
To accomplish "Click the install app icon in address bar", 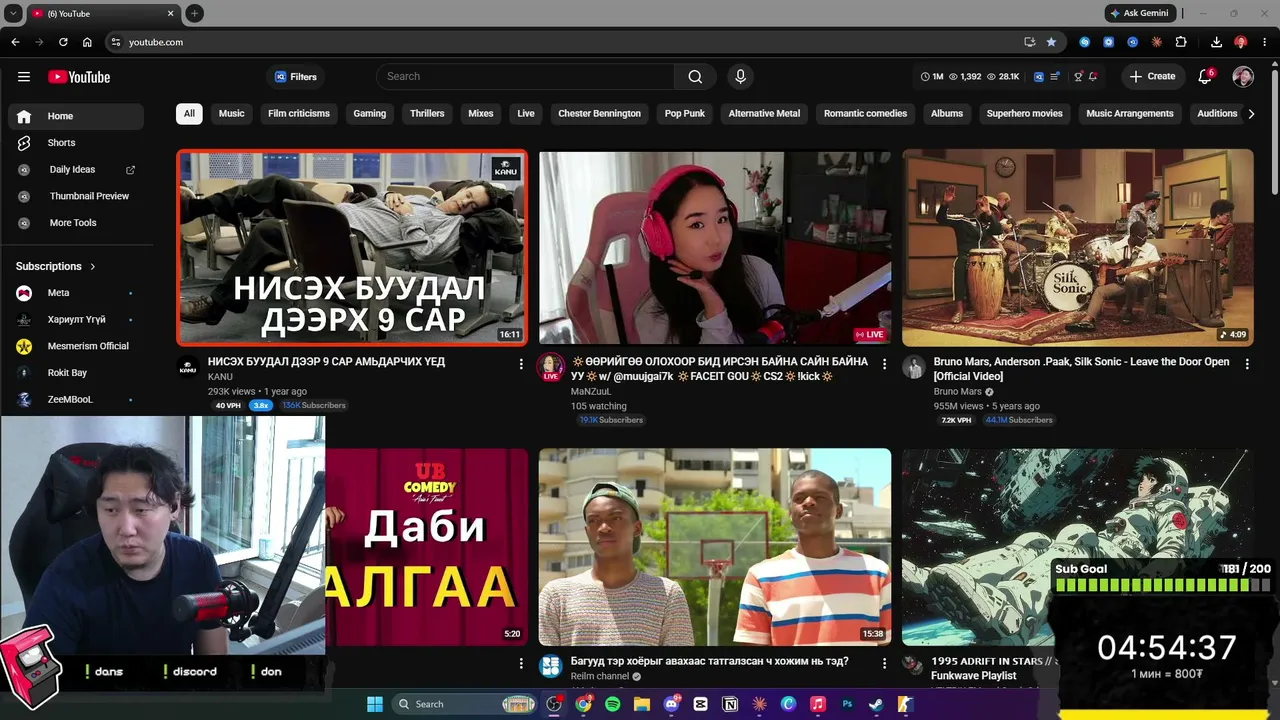I will click(1029, 42).
